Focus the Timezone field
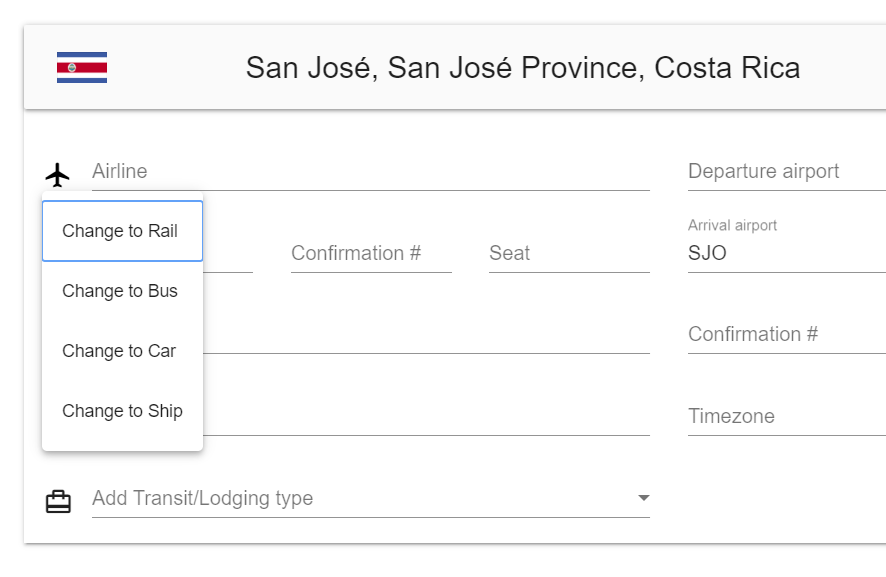Viewport: 886px width, 577px height. click(x=787, y=417)
